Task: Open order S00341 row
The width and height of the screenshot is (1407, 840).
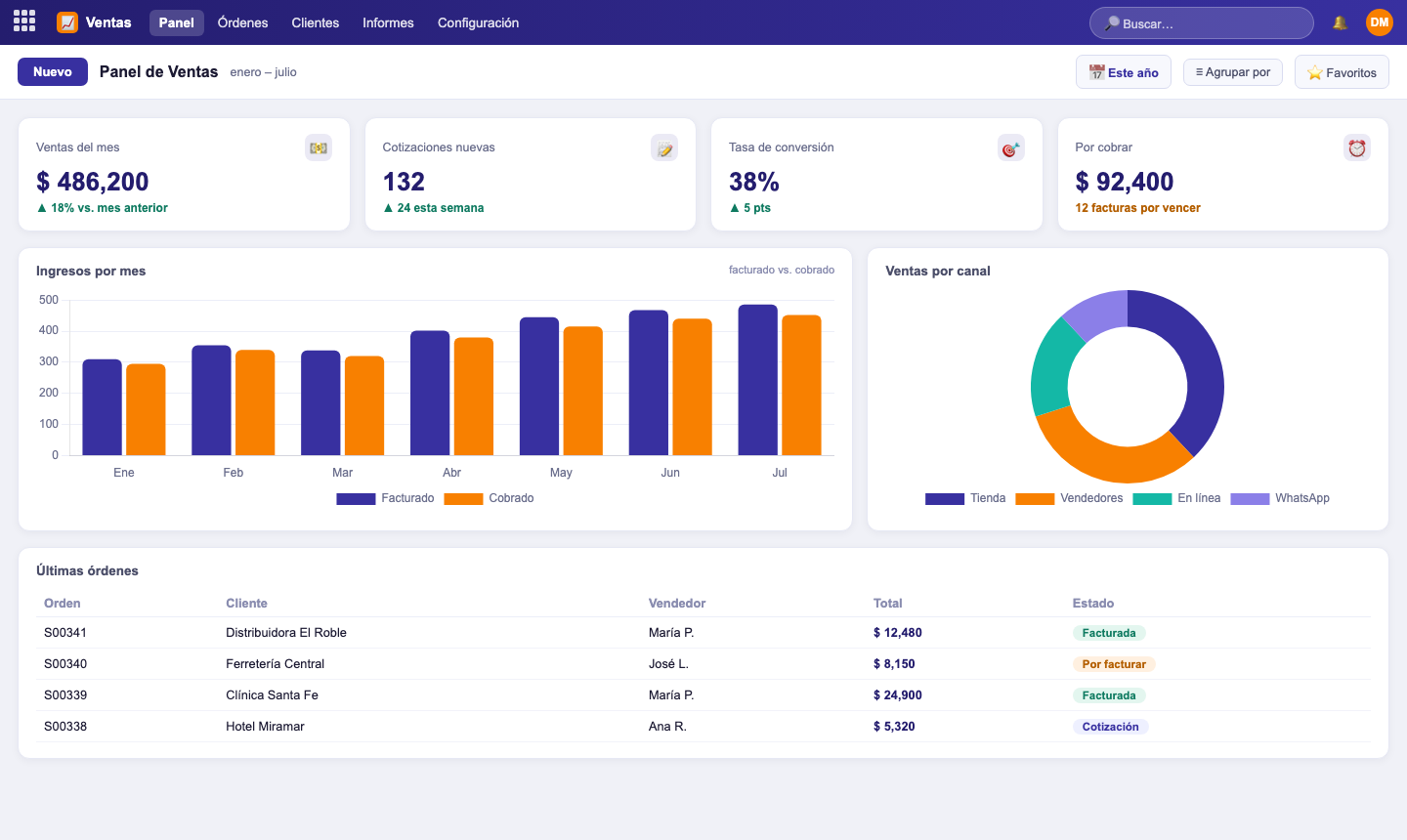Action: click(703, 633)
